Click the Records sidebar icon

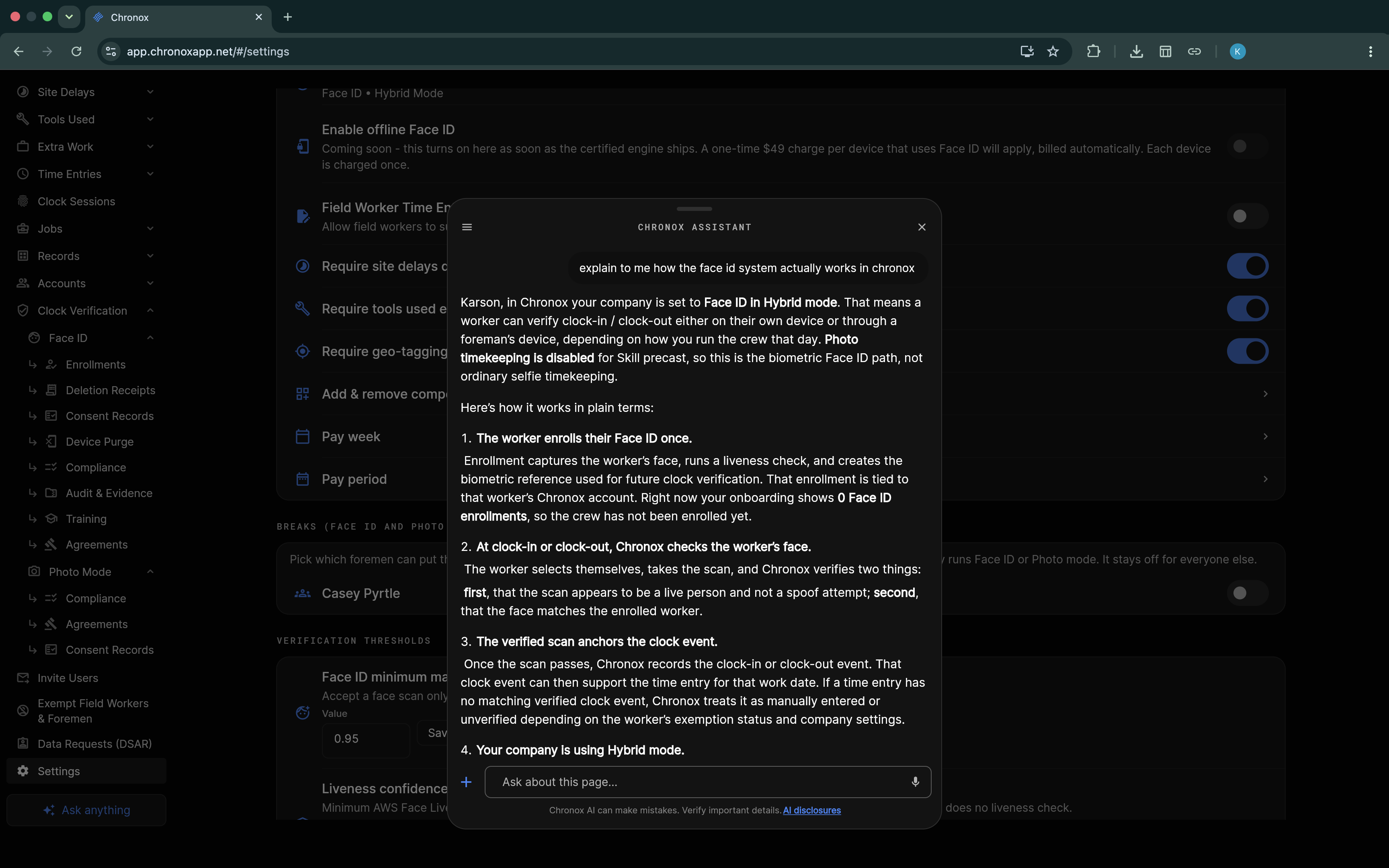click(x=23, y=256)
